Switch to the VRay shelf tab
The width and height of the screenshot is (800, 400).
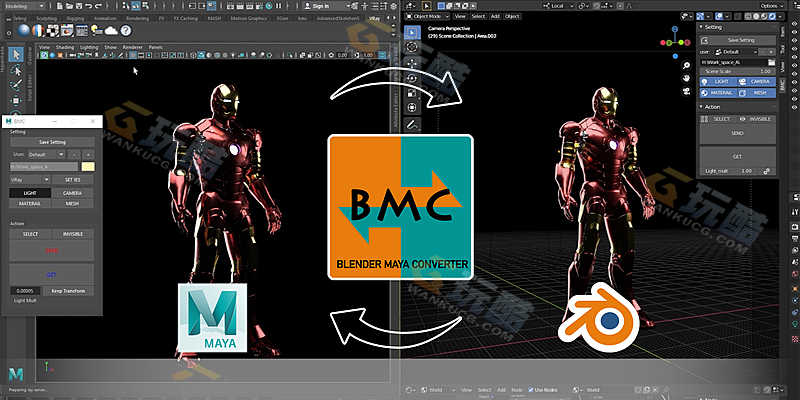(x=374, y=18)
